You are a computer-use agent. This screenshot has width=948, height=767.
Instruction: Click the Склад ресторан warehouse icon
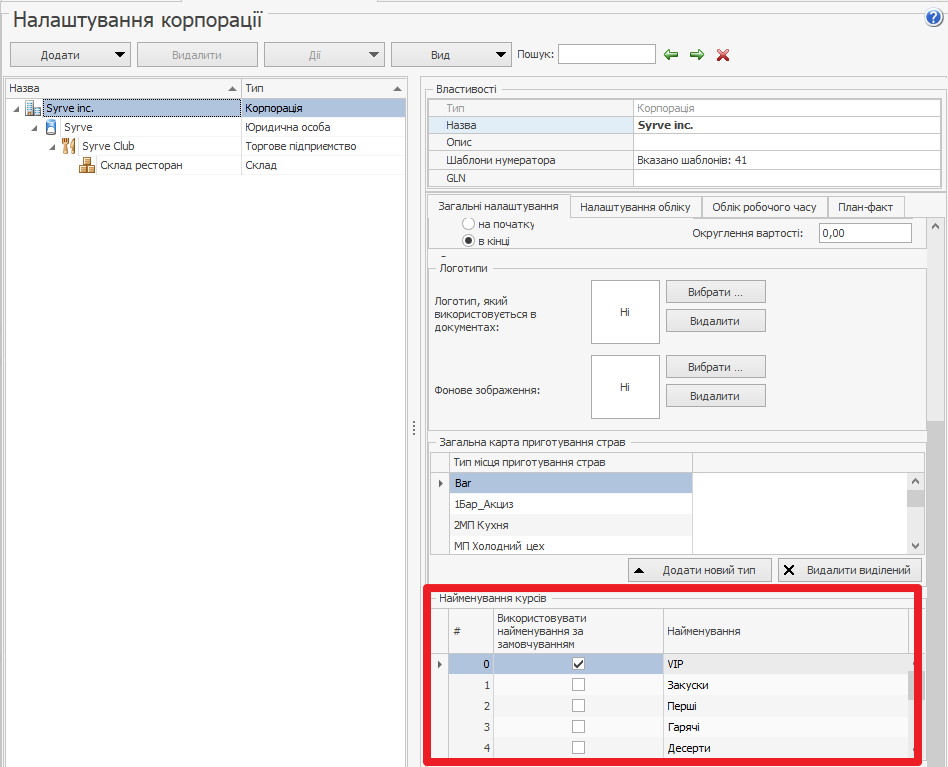87,165
